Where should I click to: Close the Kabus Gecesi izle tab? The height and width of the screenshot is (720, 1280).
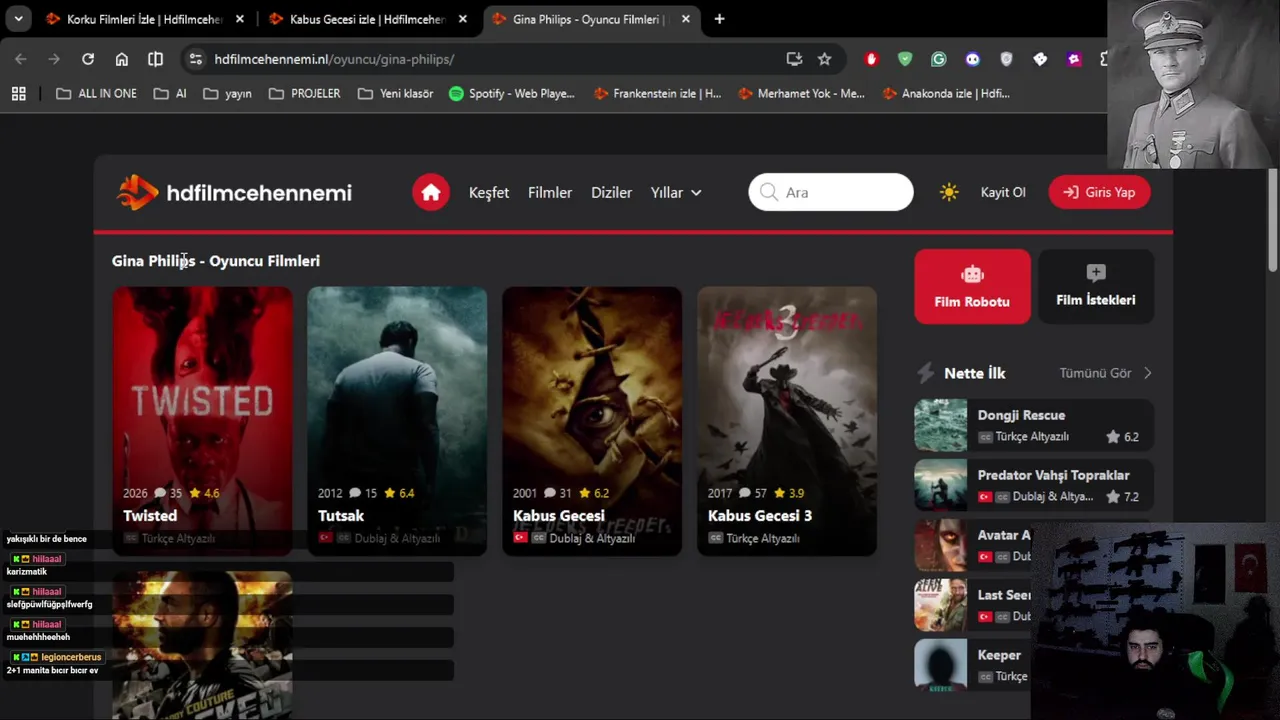coord(463,19)
